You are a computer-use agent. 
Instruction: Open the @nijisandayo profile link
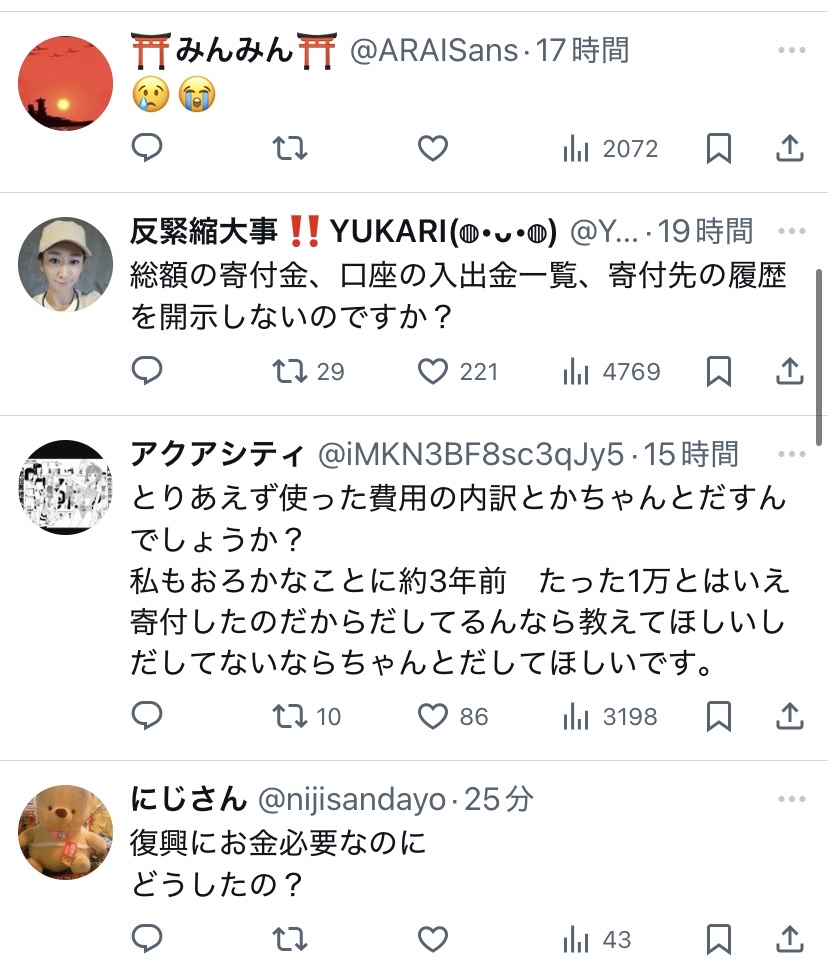tap(351, 800)
